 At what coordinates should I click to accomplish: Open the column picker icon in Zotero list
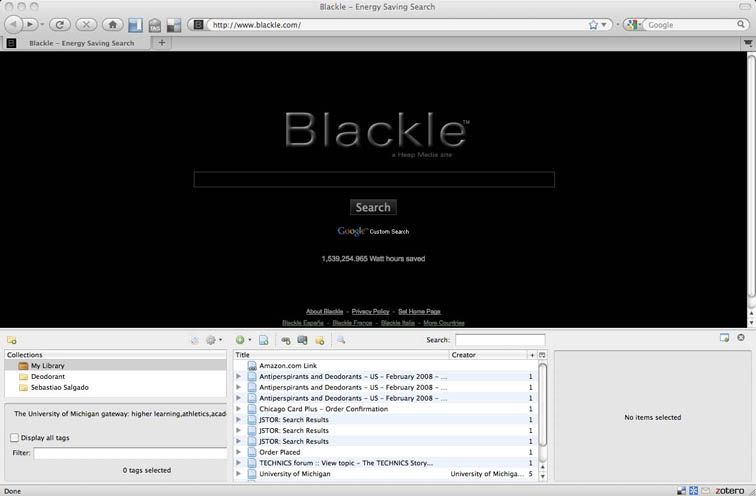tap(542, 355)
